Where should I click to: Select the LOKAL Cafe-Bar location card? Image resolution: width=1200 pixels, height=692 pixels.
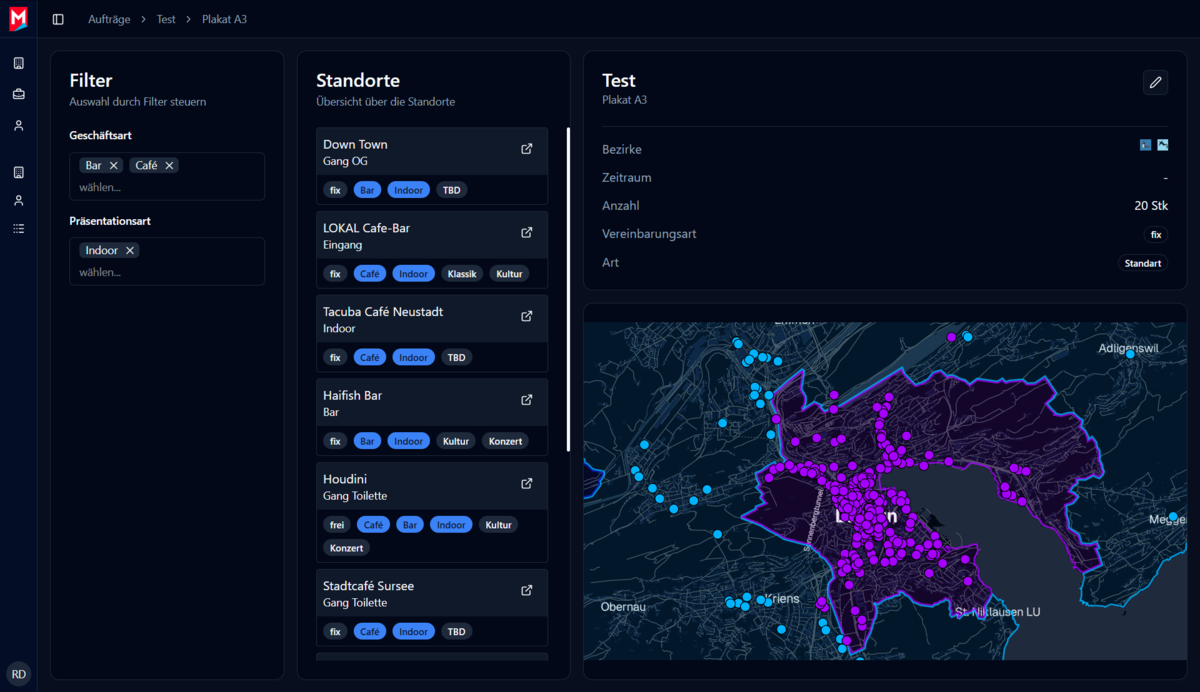coord(420,236)
